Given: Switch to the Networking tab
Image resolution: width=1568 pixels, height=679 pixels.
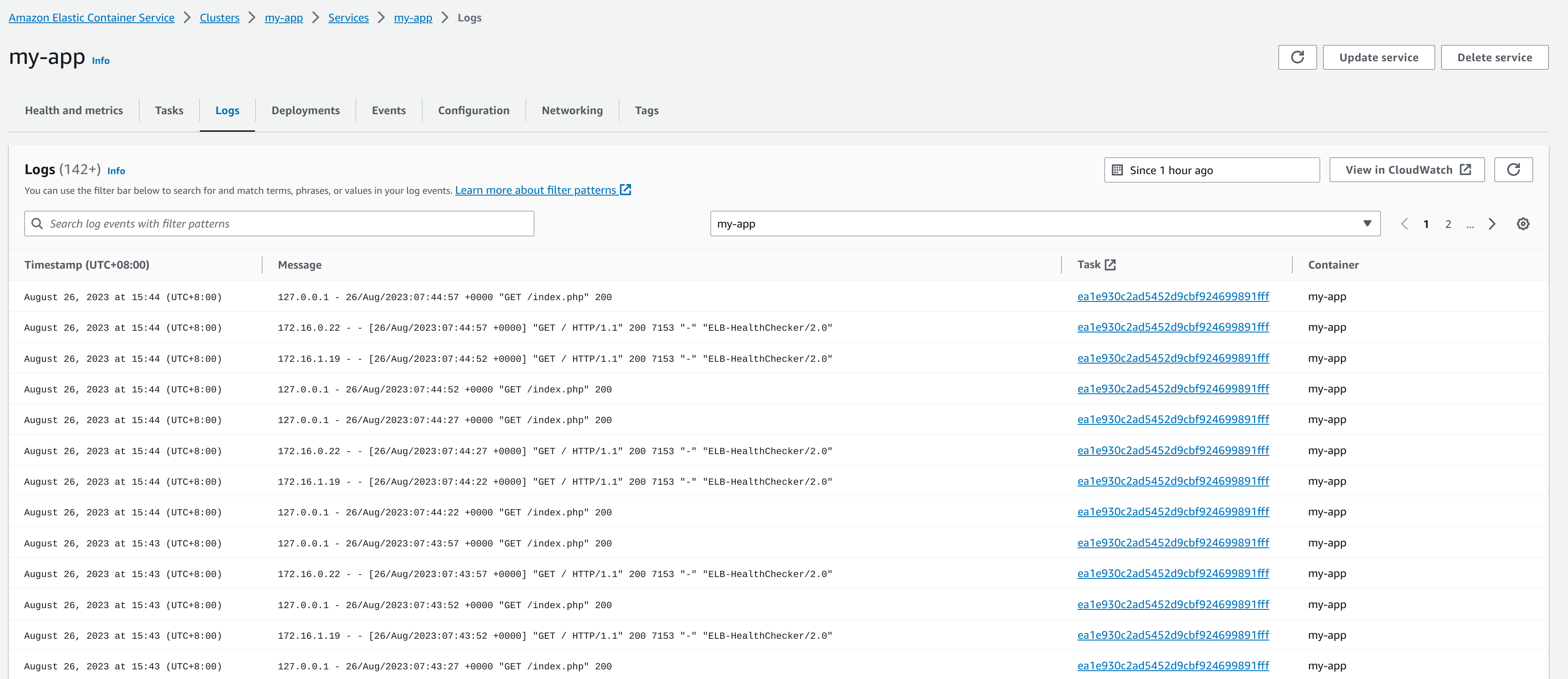Looking at the screenshot, I should [x=572, y=110].
